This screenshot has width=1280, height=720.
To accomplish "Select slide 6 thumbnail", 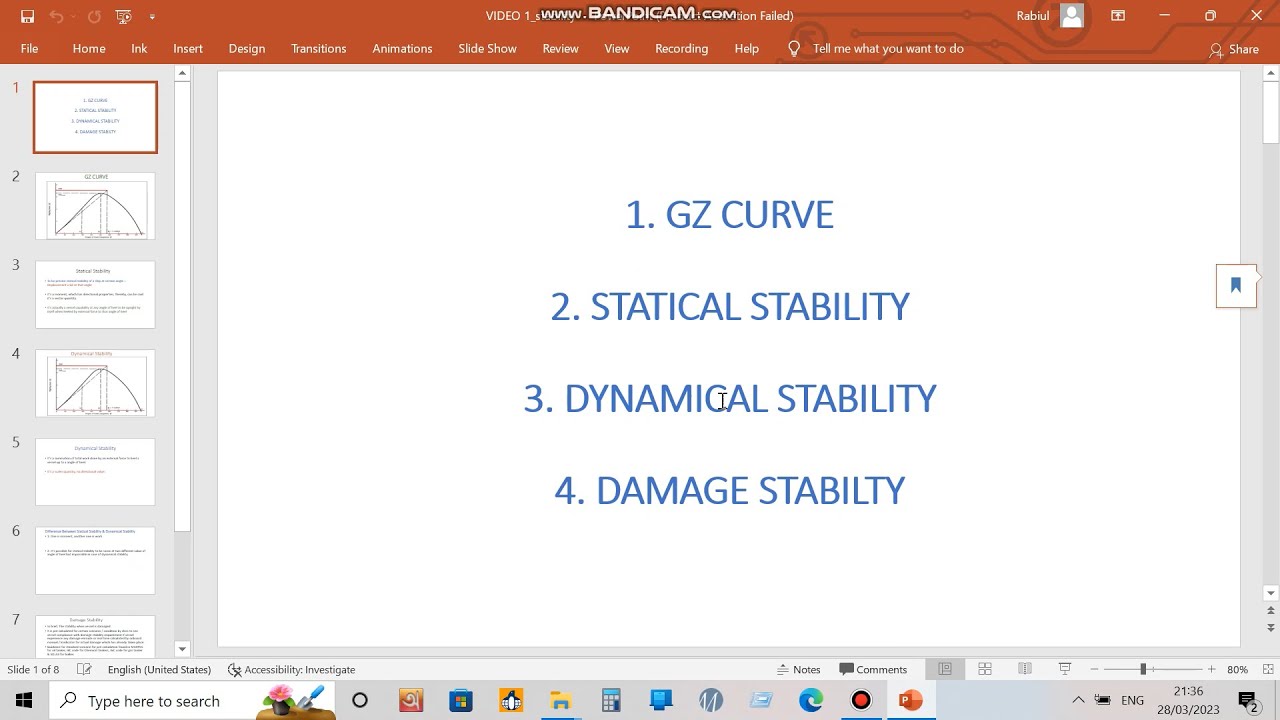I will point(95,560).
